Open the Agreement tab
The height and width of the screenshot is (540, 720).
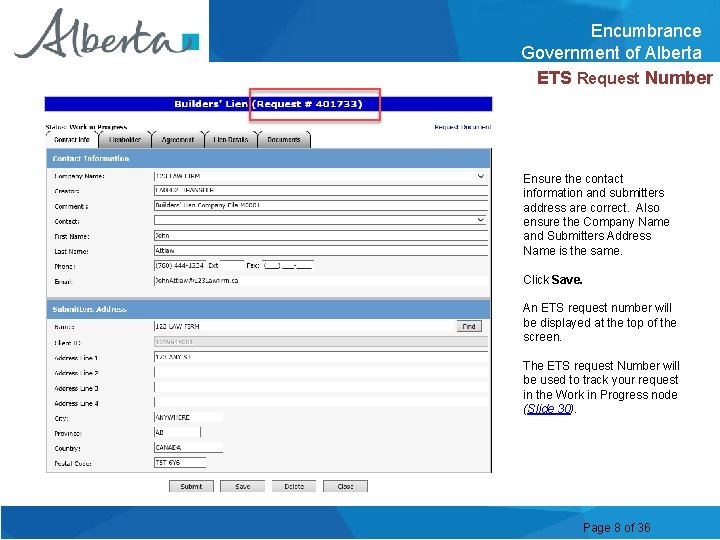click(178, 140)
